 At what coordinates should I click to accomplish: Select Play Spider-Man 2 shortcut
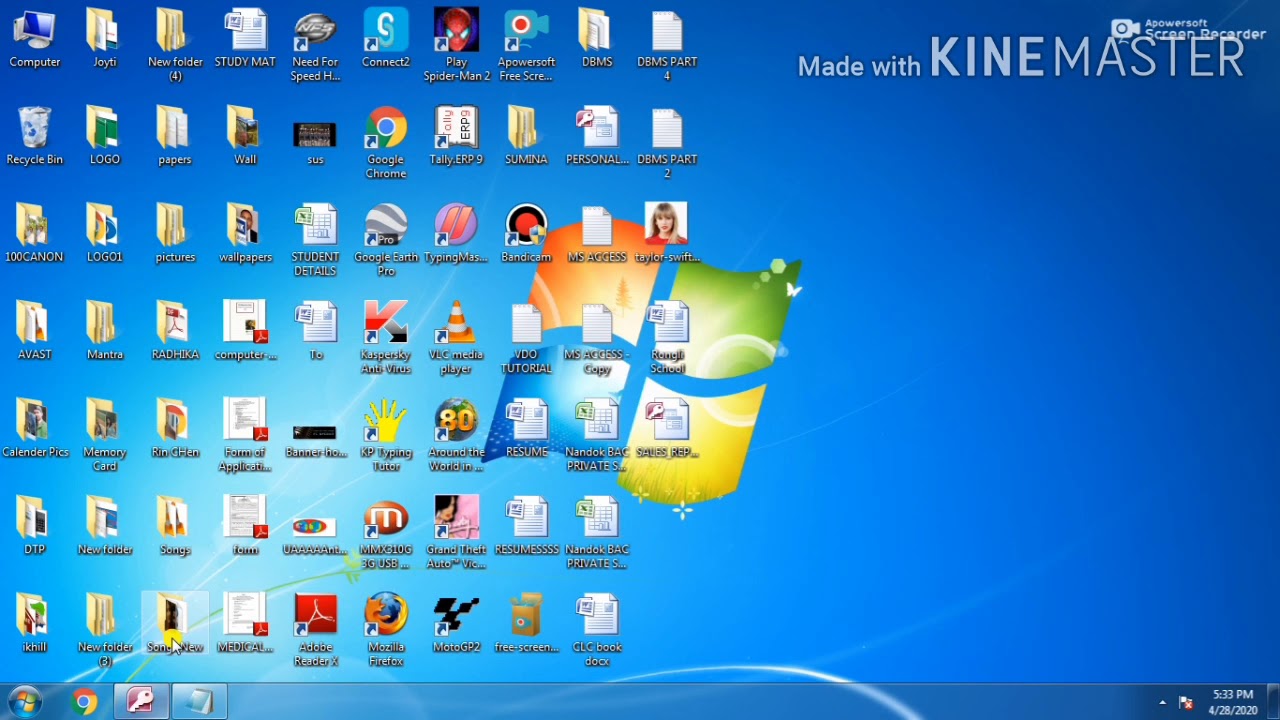(456, 47)
